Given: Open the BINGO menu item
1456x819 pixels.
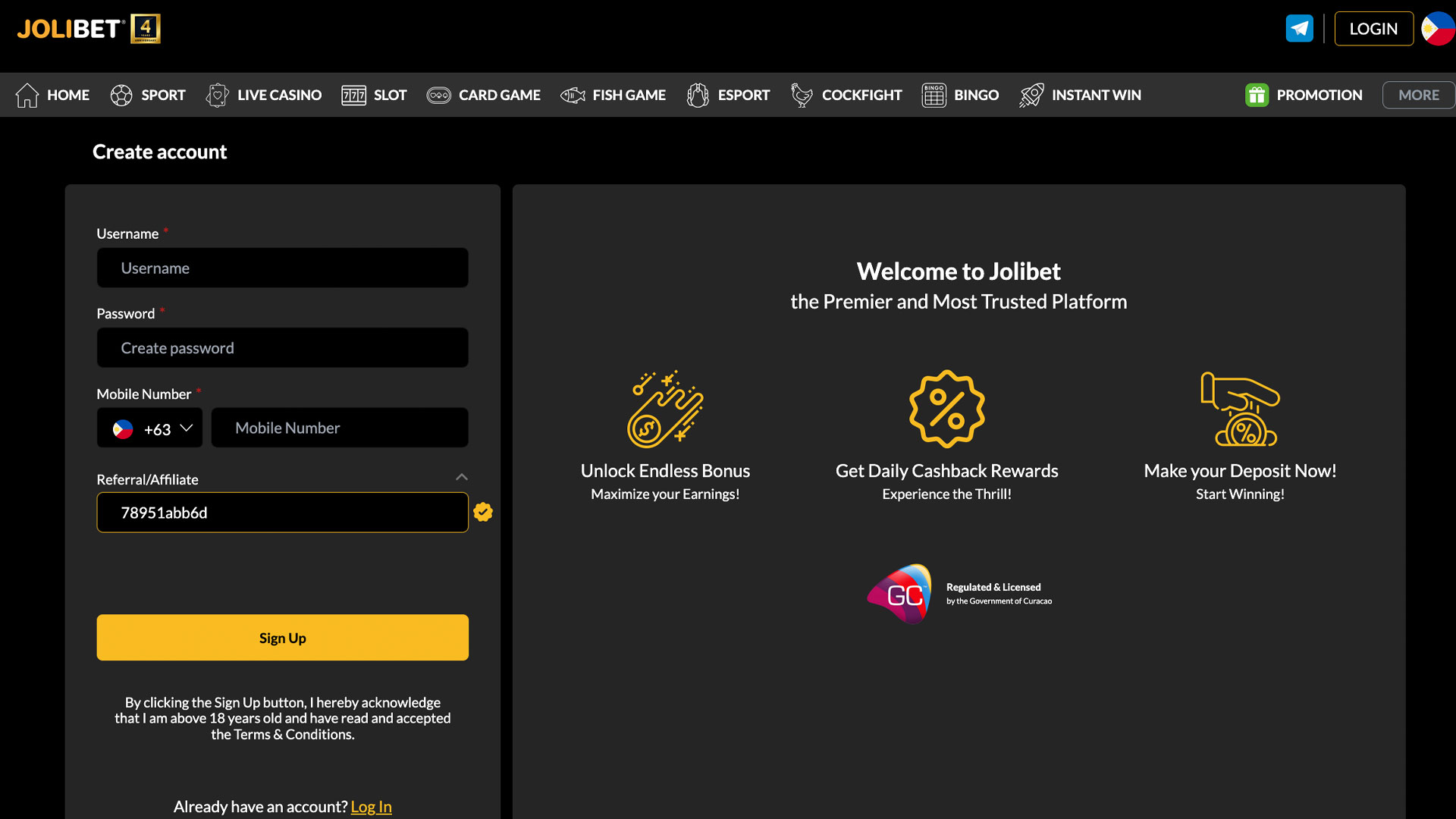Looking at the screenshot, I should (976, 95).
